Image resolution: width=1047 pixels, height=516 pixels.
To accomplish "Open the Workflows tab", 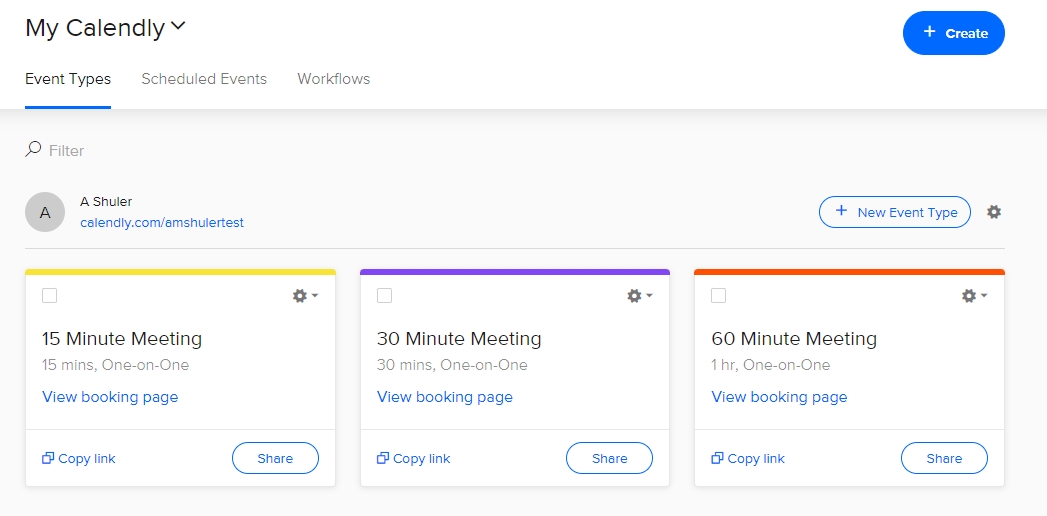I will click(333, 79).
